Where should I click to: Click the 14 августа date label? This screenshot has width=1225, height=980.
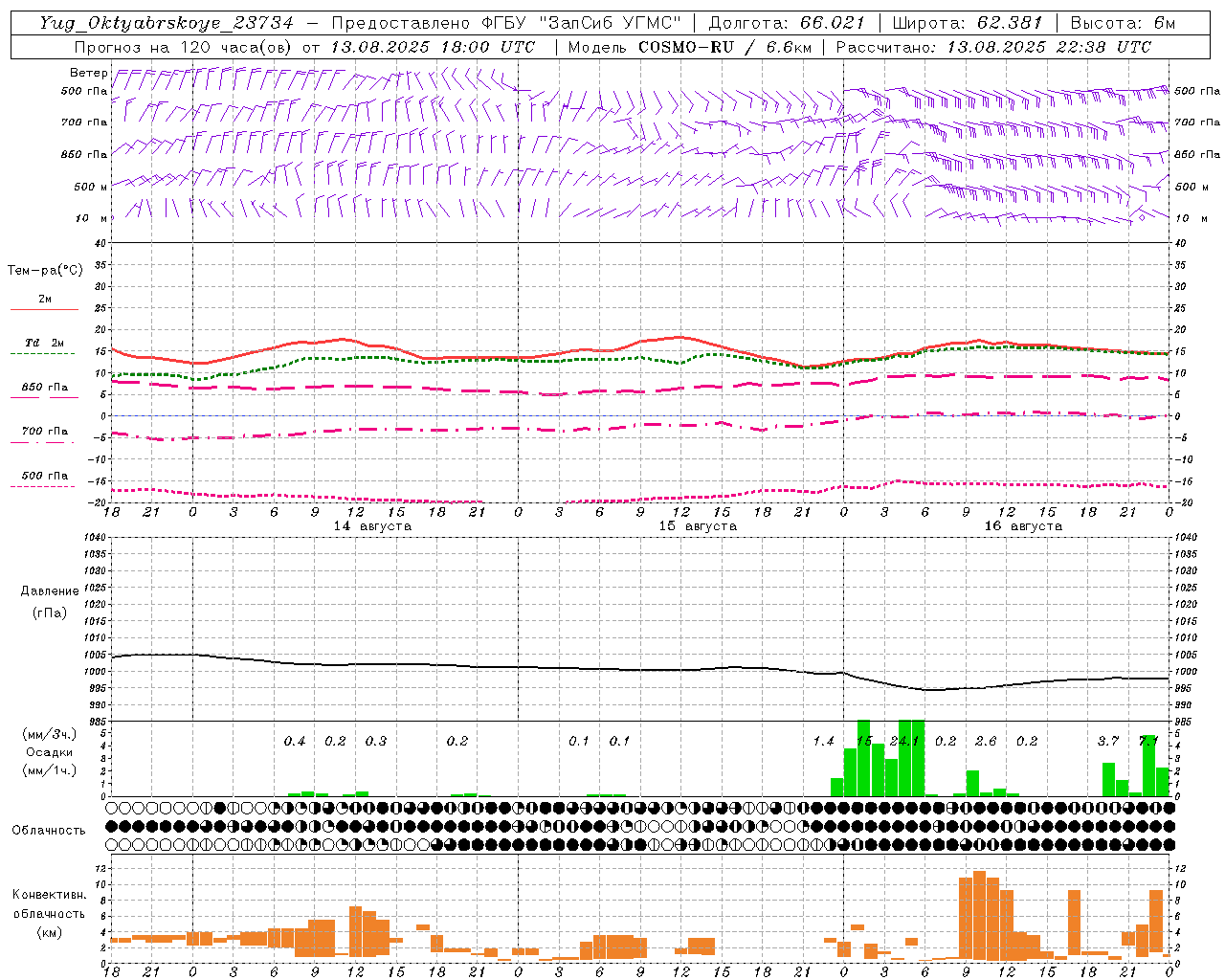click(372, 526)
